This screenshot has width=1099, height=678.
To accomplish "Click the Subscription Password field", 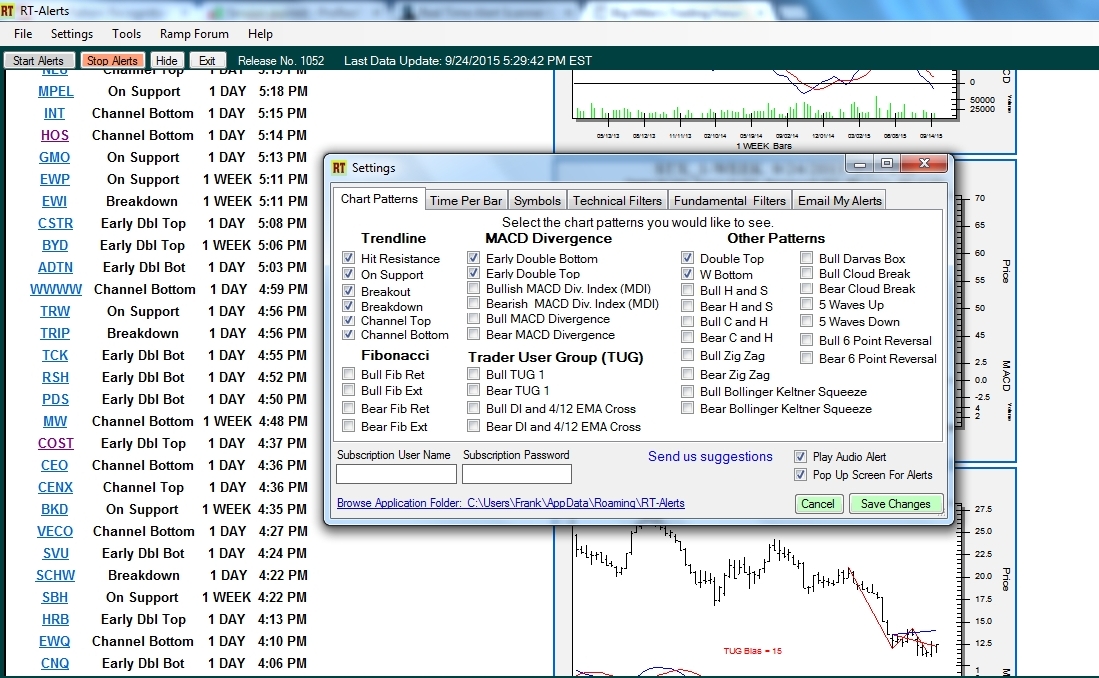I will pyautogui.click(x=517, y=475).
